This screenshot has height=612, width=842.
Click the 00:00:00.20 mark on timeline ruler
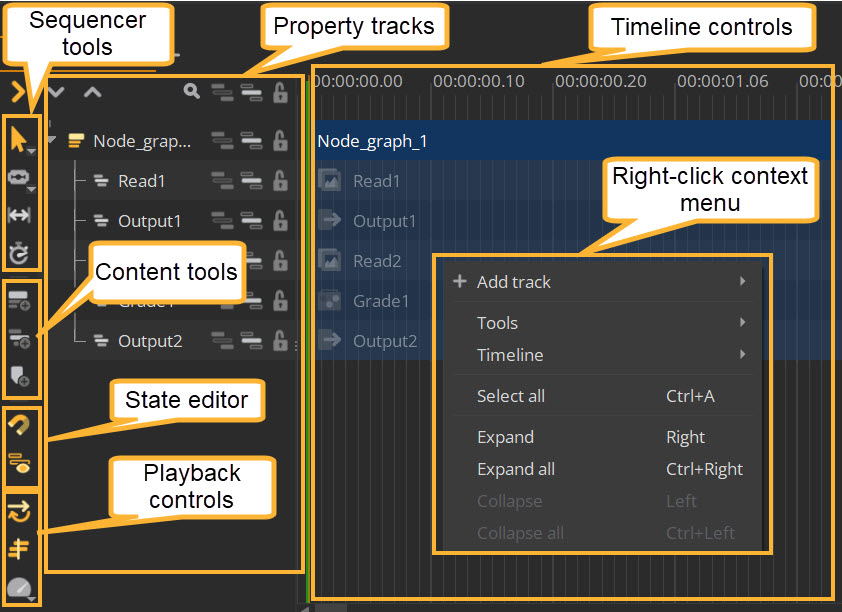(x=600, y=82)
